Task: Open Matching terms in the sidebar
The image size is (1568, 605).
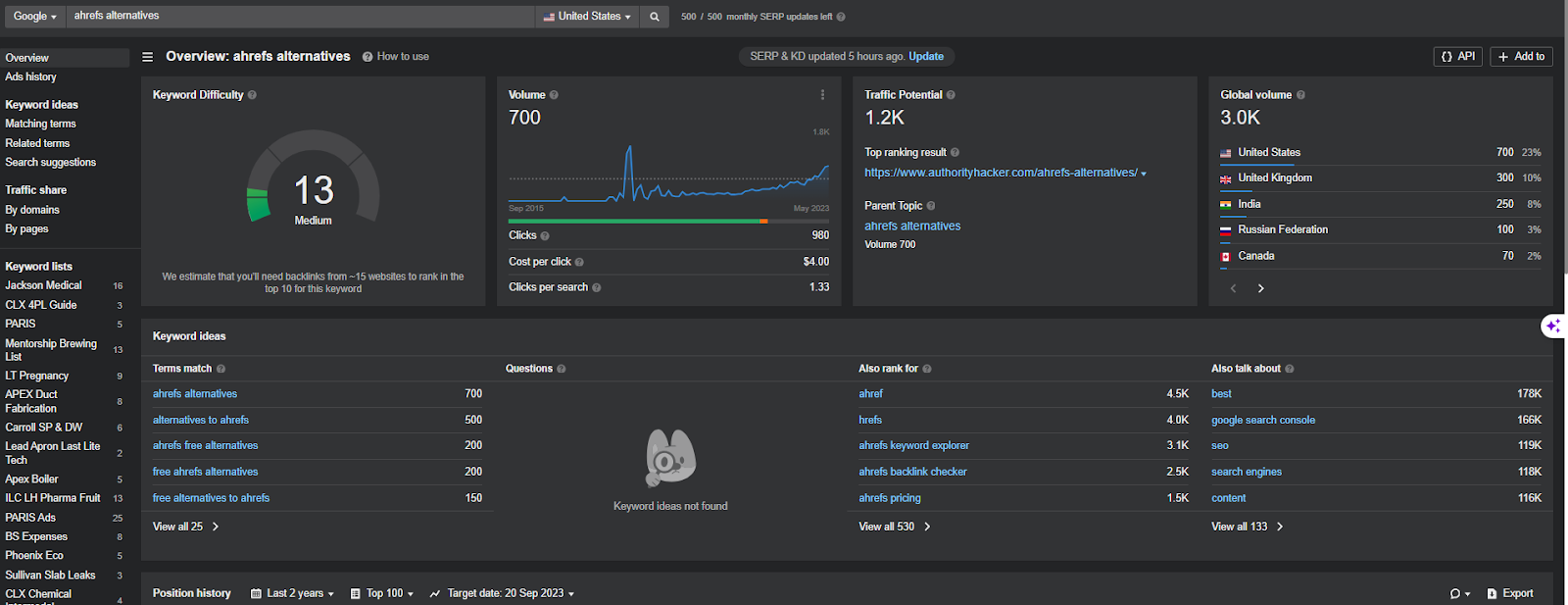Action: 40,125
